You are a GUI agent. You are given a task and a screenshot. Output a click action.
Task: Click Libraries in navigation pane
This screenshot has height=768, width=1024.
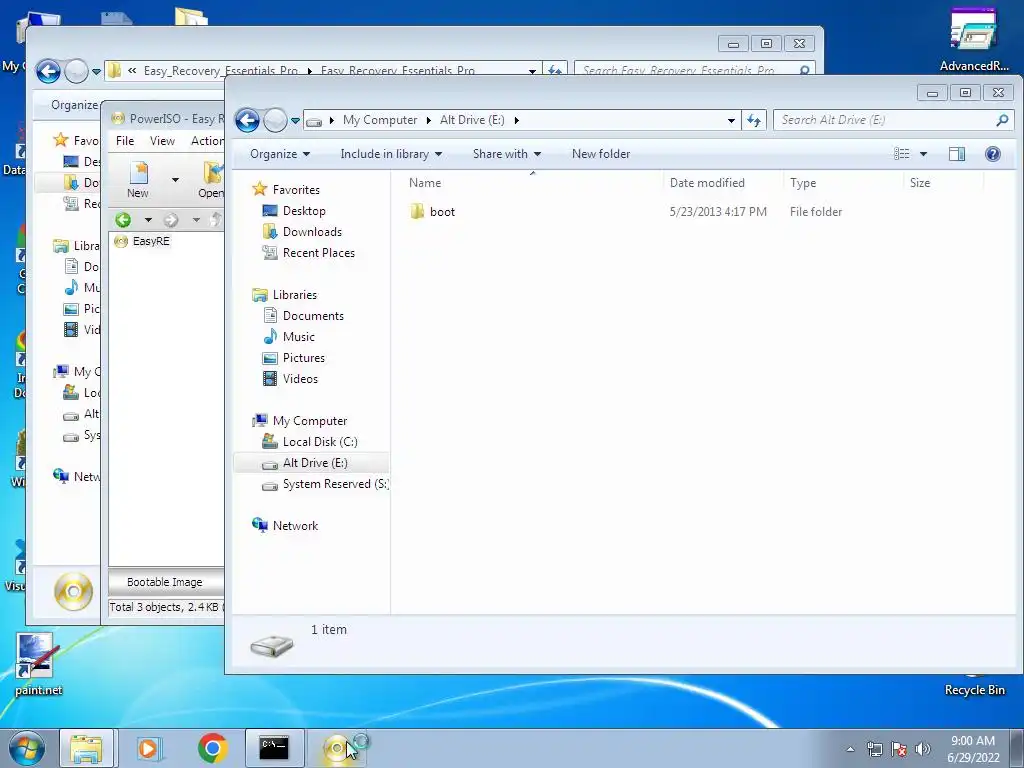295,295
